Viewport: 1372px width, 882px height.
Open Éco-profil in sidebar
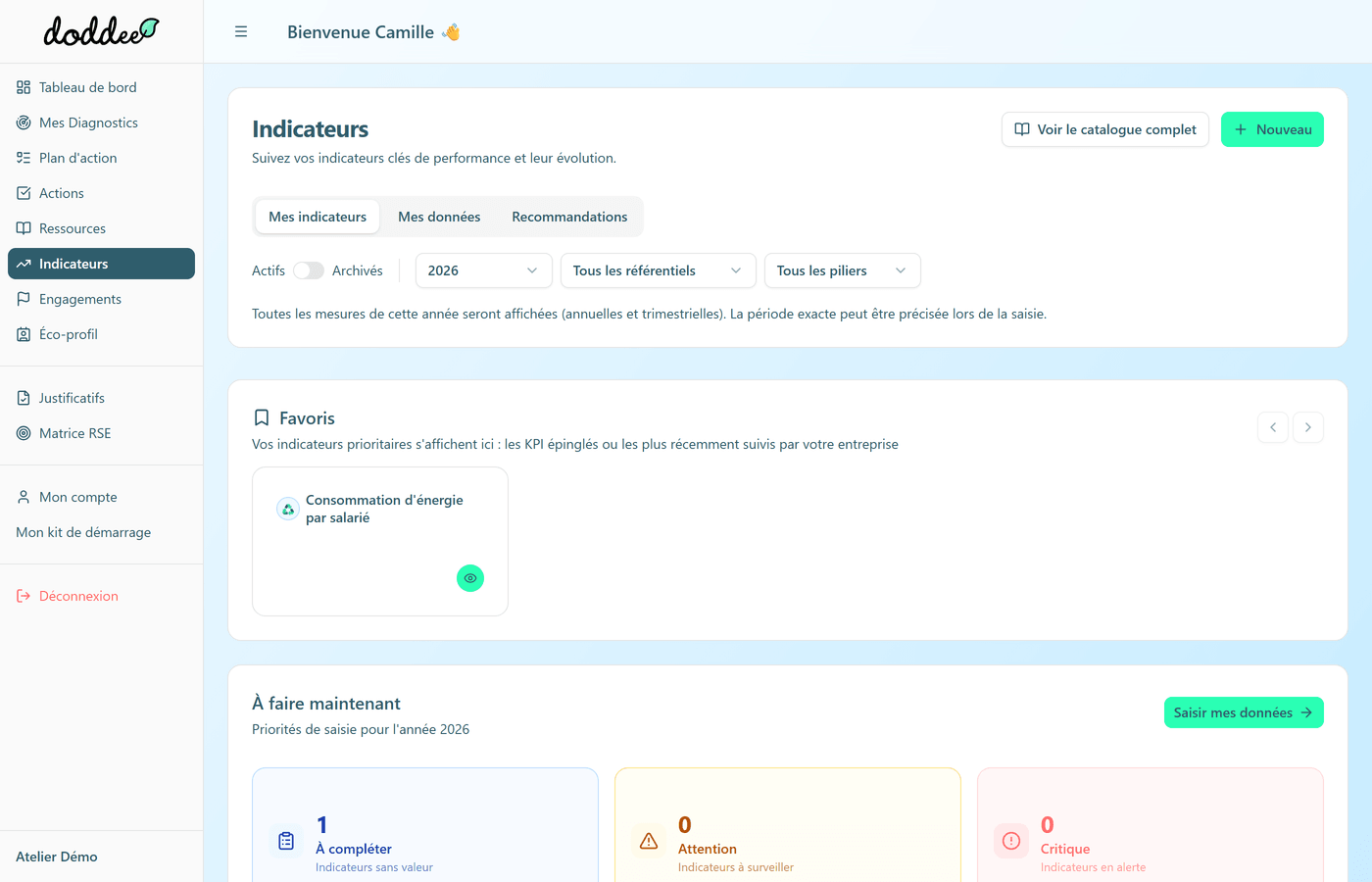pyautogui.click(x=102, y=334)
